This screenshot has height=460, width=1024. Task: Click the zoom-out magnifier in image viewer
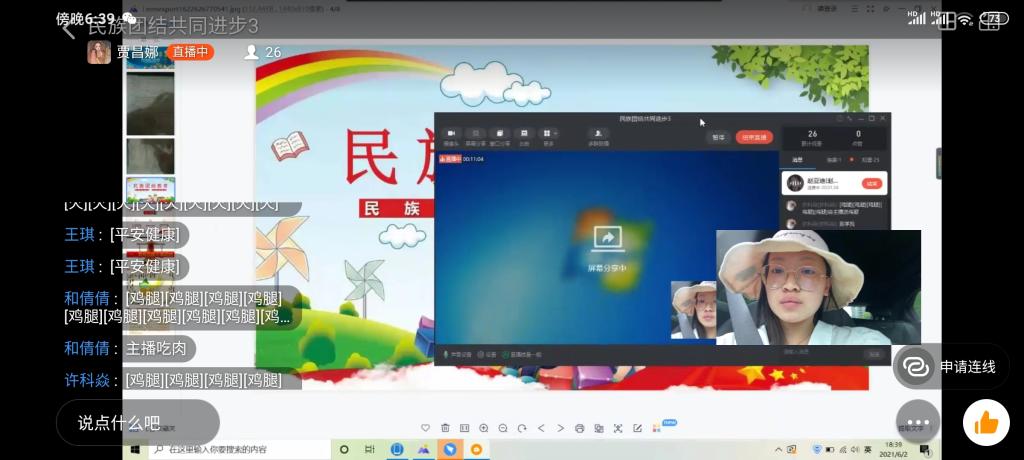pos(503,428)
